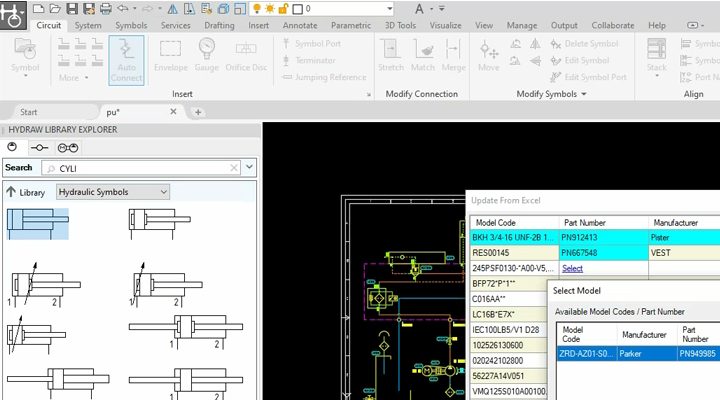Image resolution: width=720 pixels, height=400 pixels.
Task: Go up one library level arrow
Action: point(11,192)
